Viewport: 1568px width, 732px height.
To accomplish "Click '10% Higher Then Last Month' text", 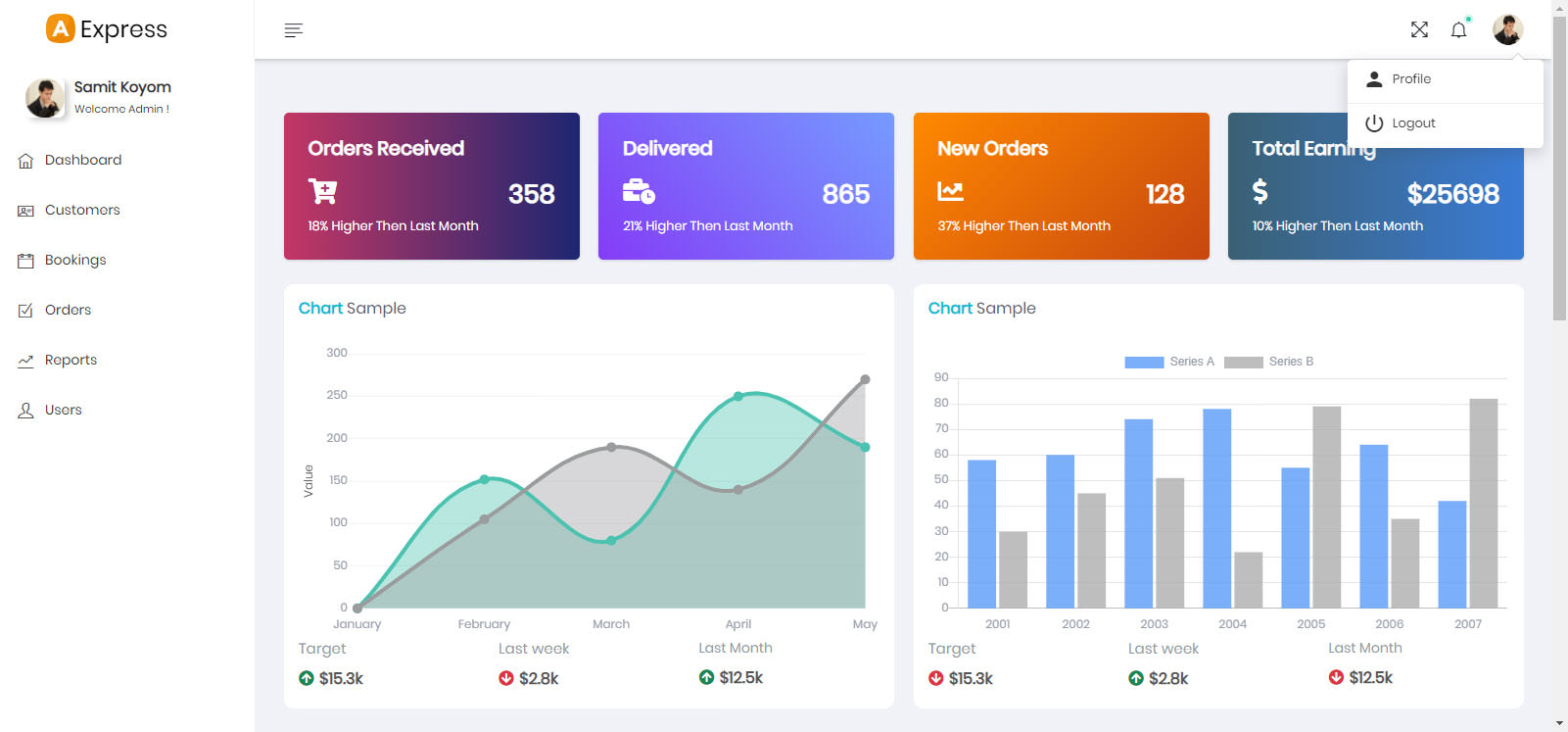I will (1338, 226).
